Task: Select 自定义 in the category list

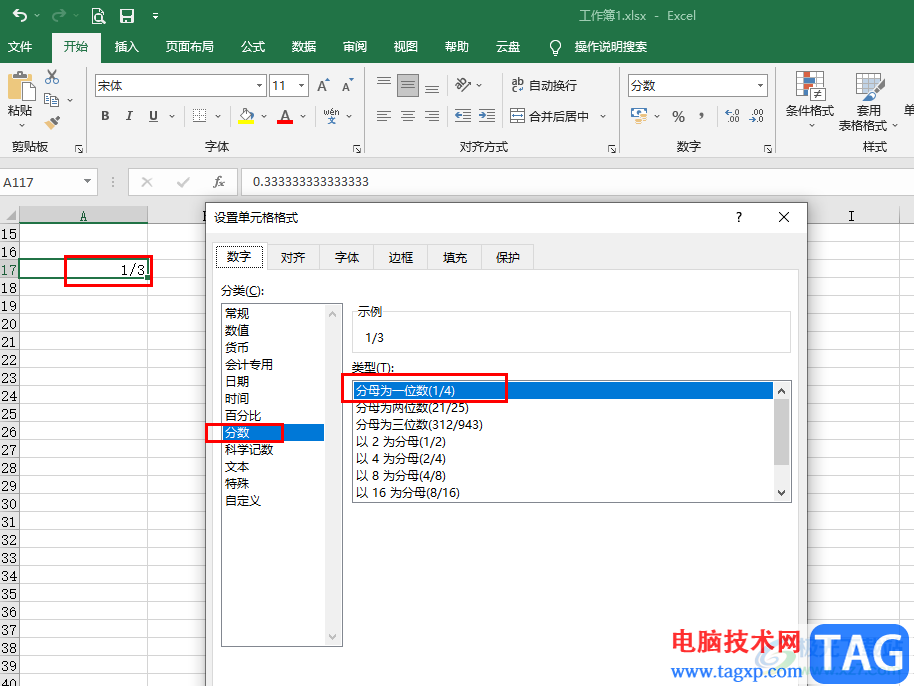Action: point(243,501)
